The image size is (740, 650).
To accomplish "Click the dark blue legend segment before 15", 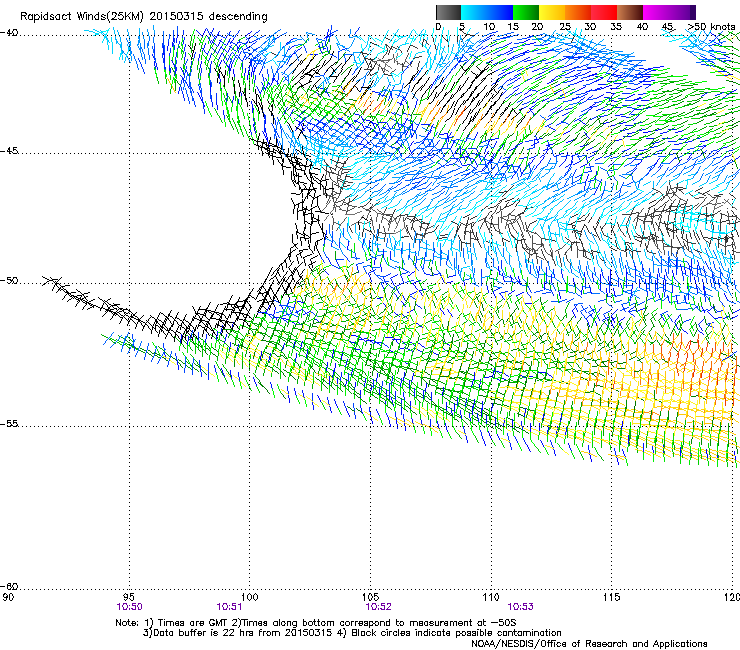I will point(500,12).
